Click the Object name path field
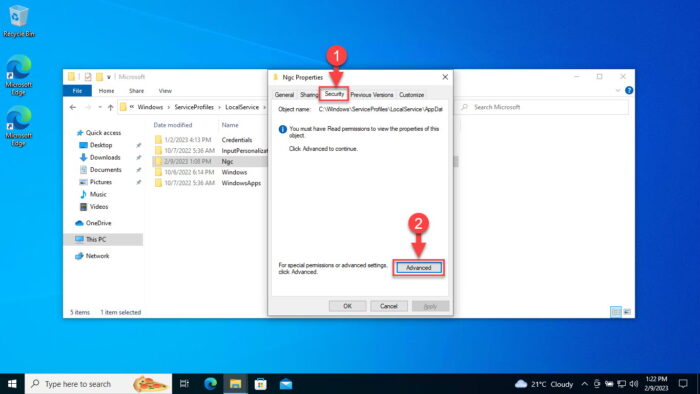The width and height of the screenshot is (700, 394). [x=380, y=109]
